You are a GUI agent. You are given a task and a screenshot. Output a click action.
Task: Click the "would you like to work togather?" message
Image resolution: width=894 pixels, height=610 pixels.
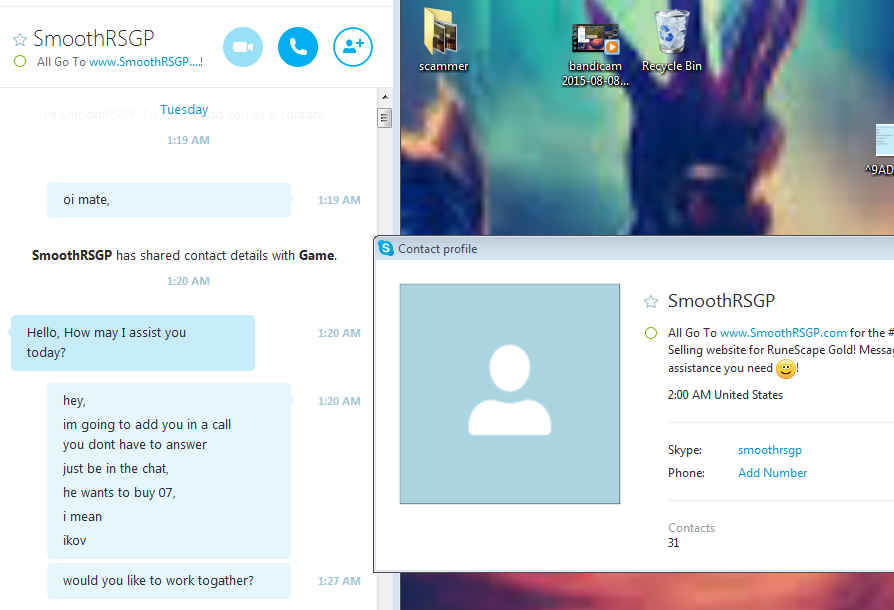(169, 581)
